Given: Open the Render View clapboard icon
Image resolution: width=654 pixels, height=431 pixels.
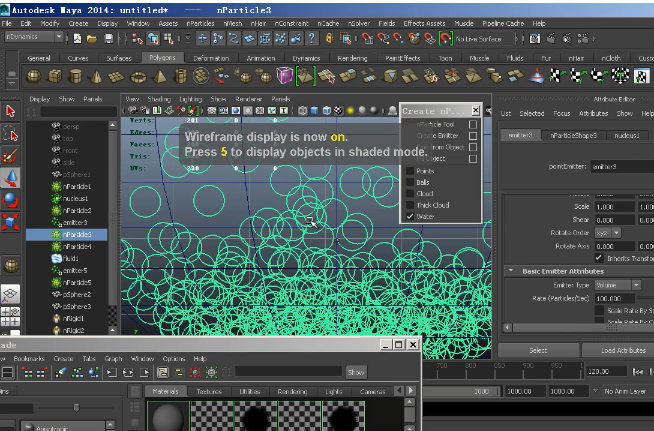Looking at the screenshot, I should (535, 39).
